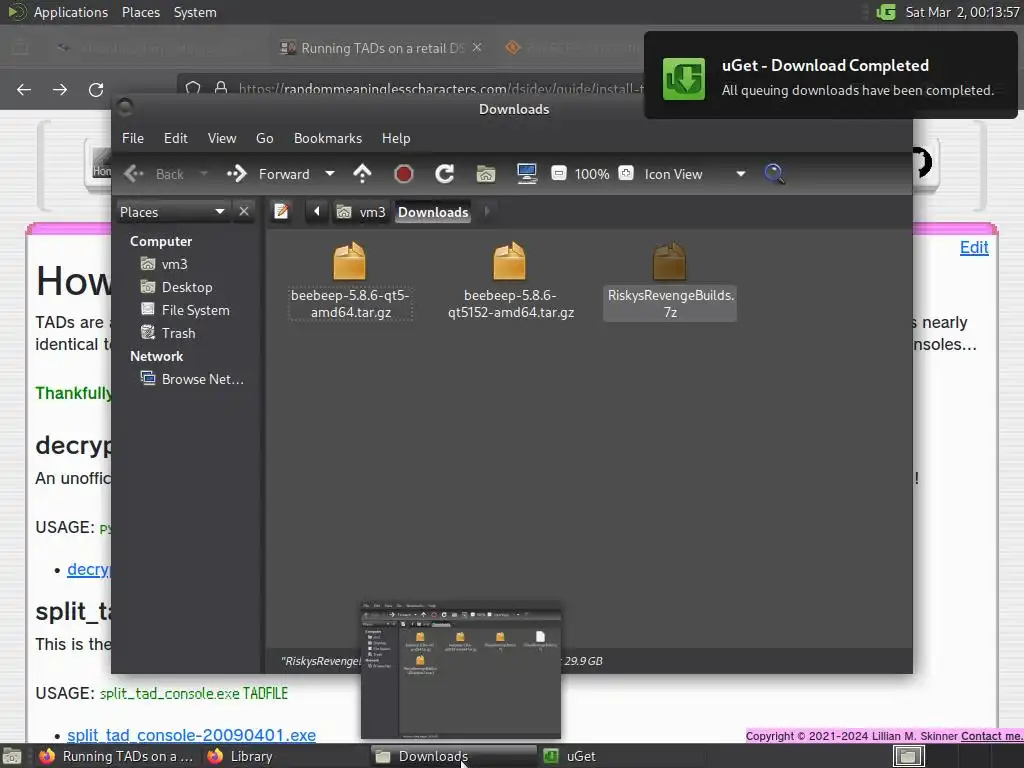
Task: Go up to parent folder
Action: point(362,174)
